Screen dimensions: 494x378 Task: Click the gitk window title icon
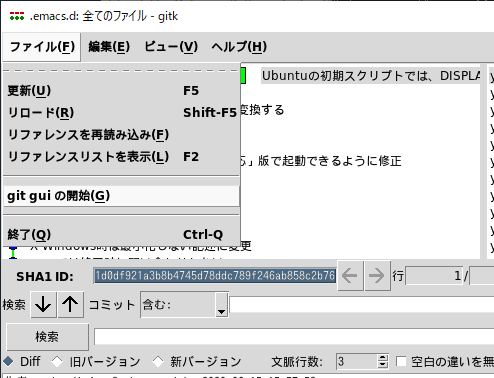click(17, 16)
